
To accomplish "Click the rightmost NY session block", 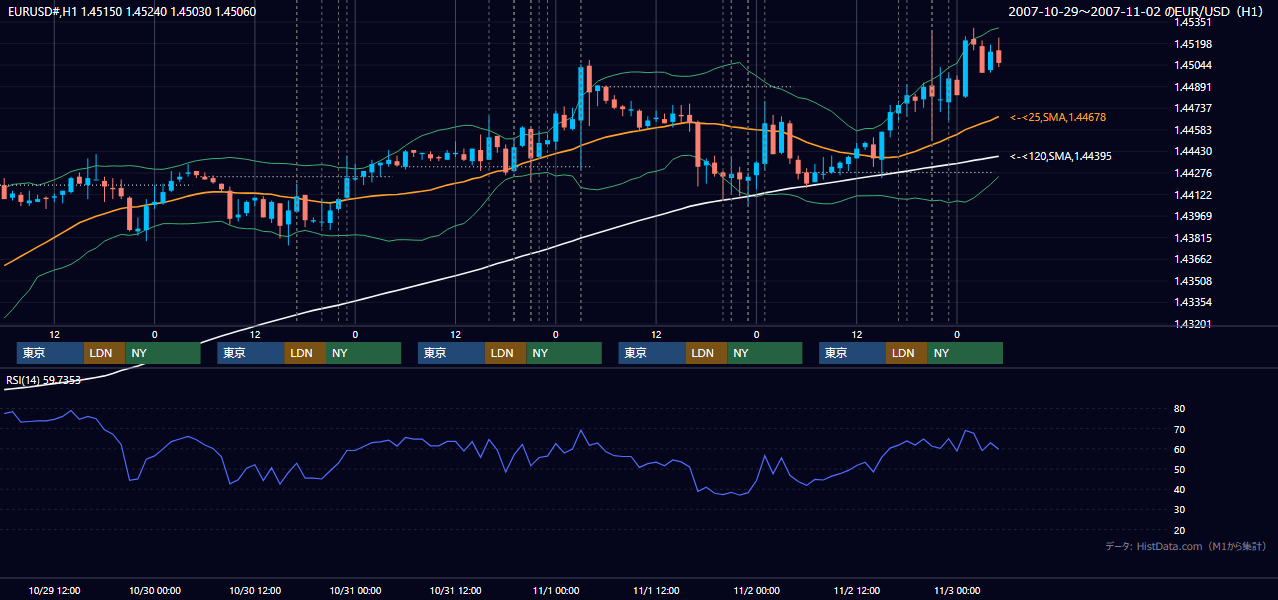I will [x=964, y=353].
